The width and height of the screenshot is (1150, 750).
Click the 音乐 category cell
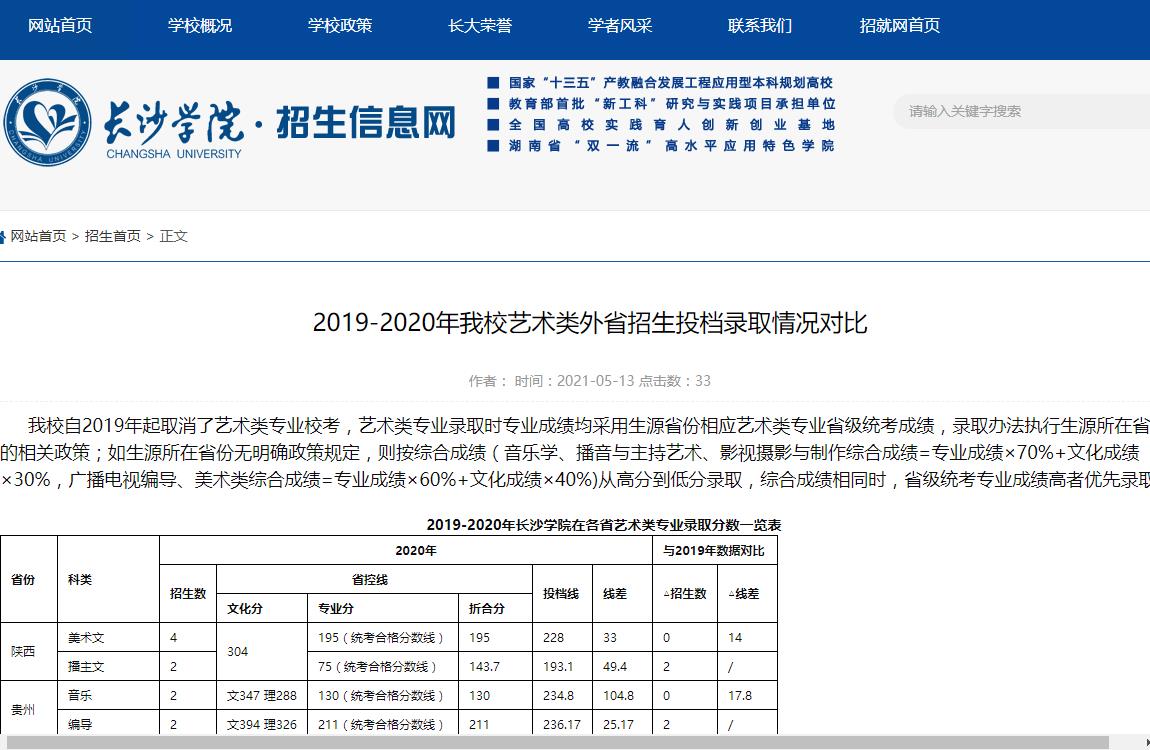(x=109, y=695)
